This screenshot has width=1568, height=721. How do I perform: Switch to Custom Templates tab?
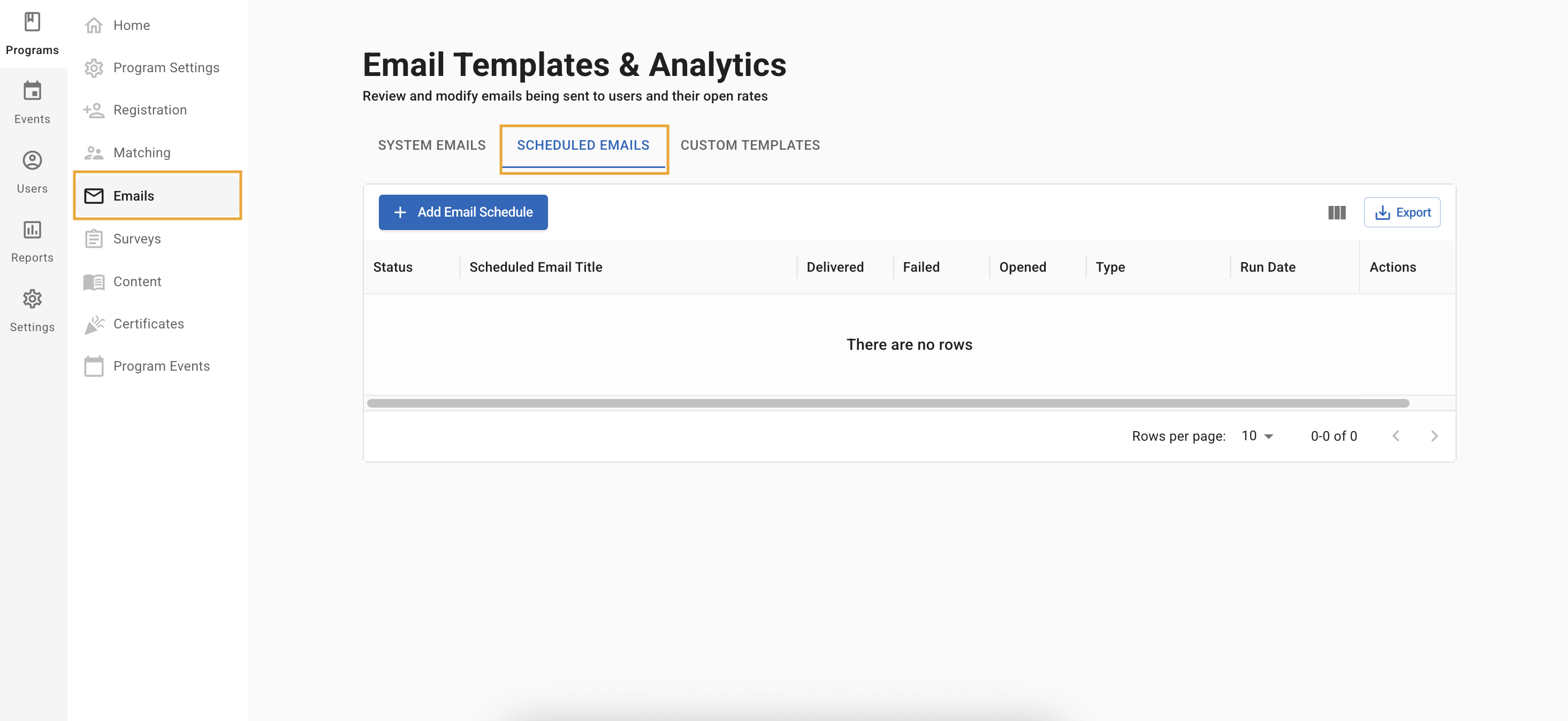pos(749,145)
